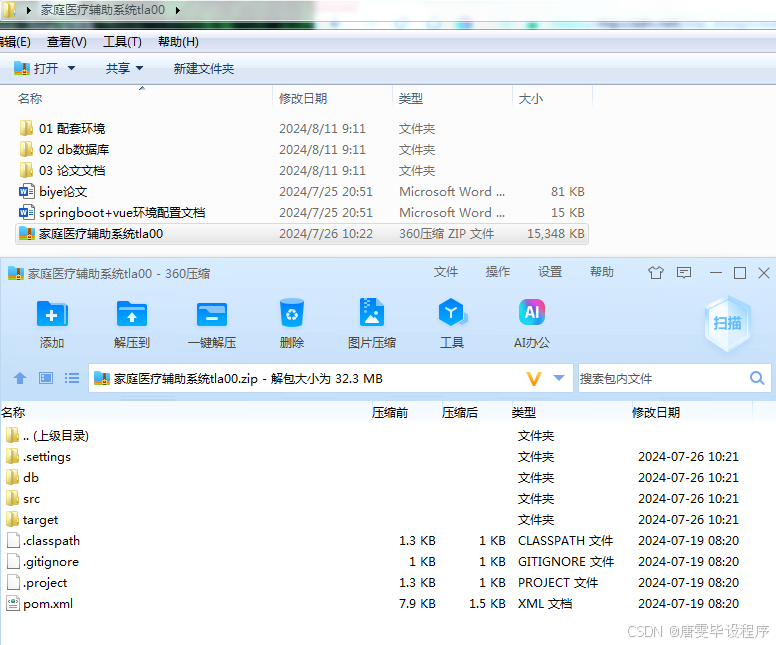Open the 文件 menu in 360压缩
Viewport: 776px width, 645px height.
coord(445,272)
